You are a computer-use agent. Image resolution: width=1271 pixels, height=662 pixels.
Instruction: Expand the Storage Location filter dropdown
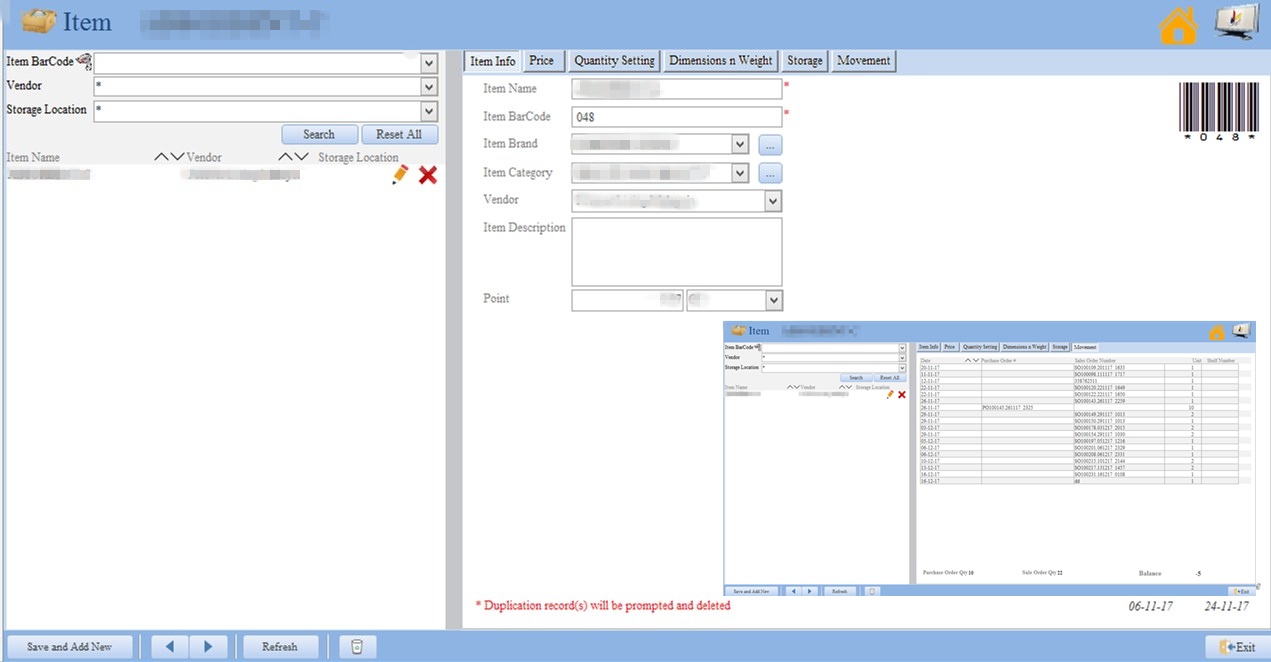(x=429, y=111)
